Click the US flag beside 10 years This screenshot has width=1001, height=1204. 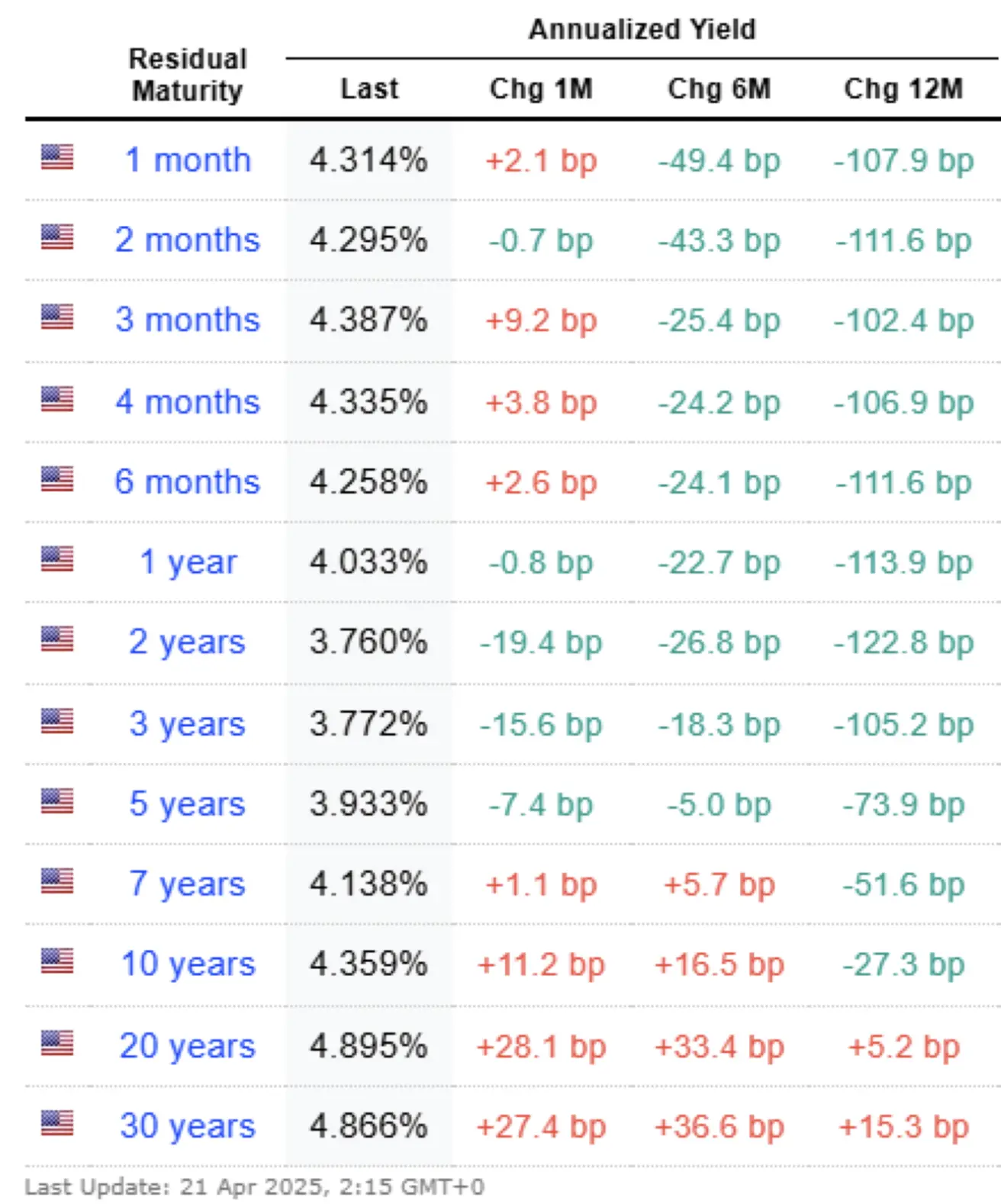click(57, 961)
